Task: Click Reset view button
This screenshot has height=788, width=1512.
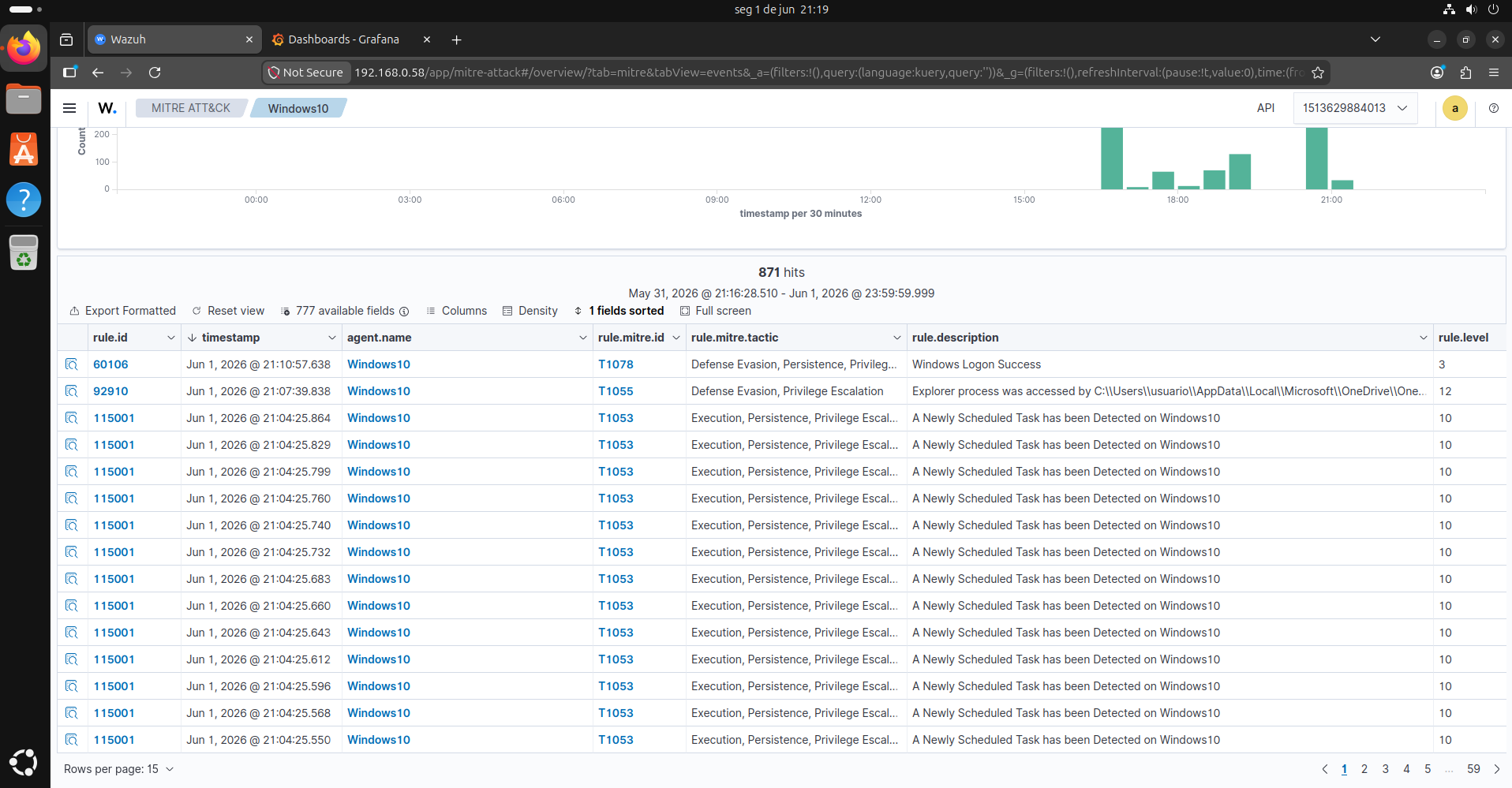Action: coord(228,311)
